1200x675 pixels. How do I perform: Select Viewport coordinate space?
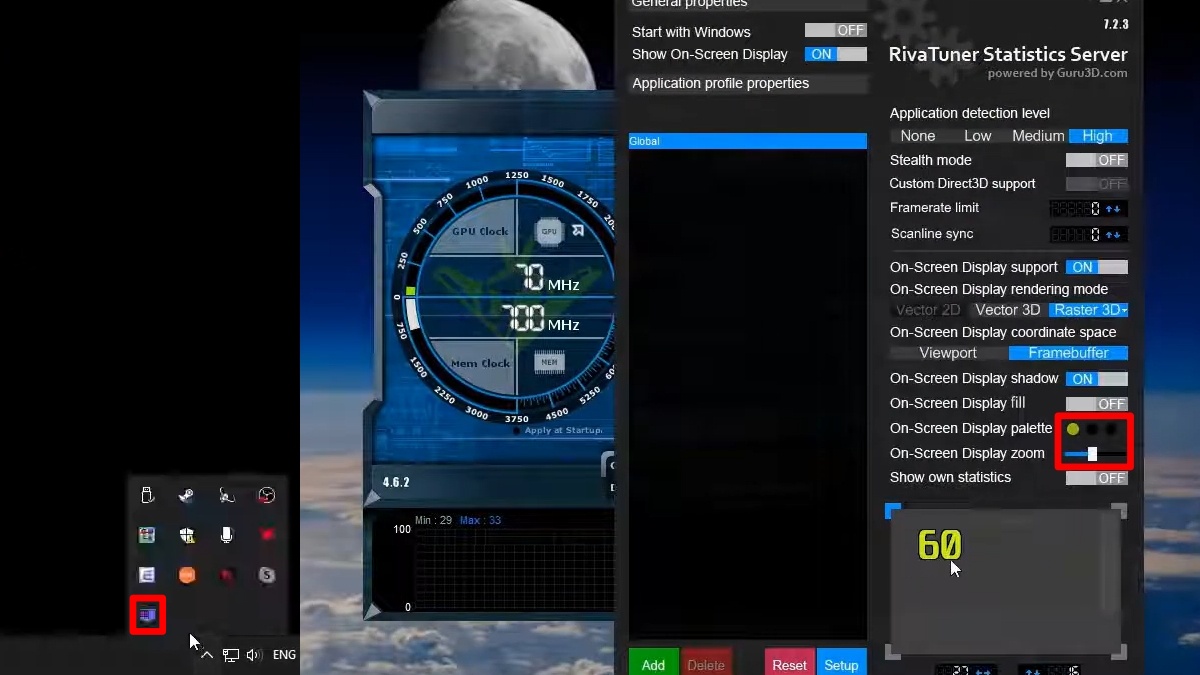pos(948,353)
